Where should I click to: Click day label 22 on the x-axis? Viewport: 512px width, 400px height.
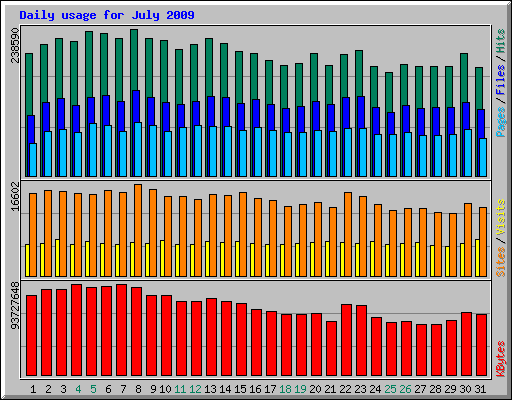345,389
